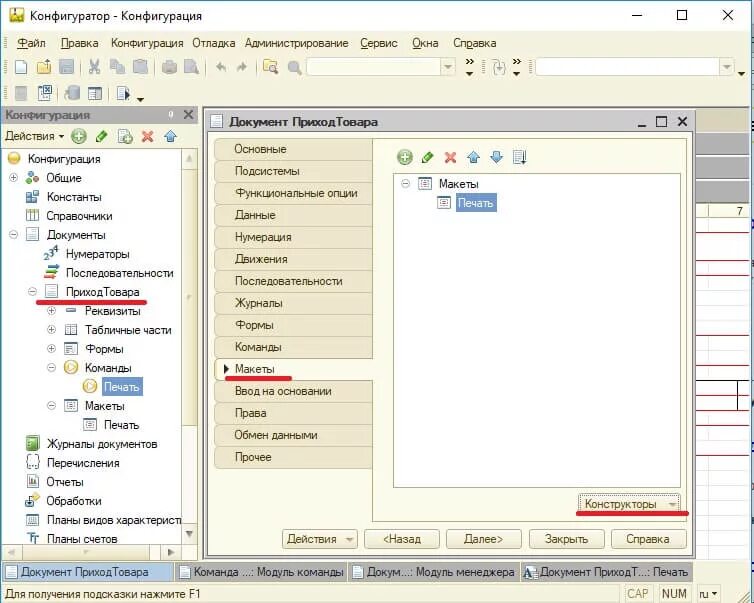Expand the Общие tree node
This screenshot has width=754, height=603.
point(13,177)
